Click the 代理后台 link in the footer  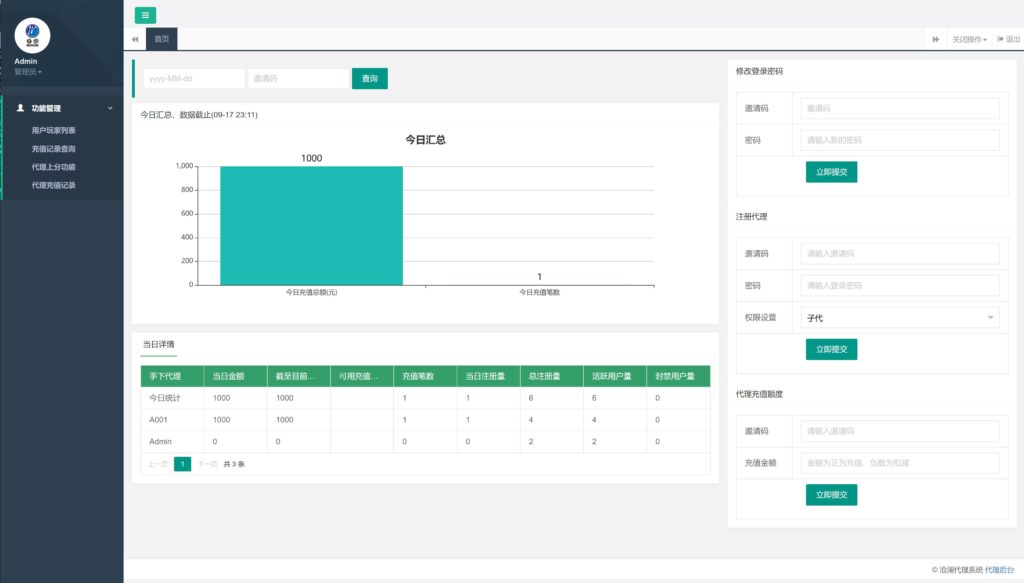click(999, 570)
